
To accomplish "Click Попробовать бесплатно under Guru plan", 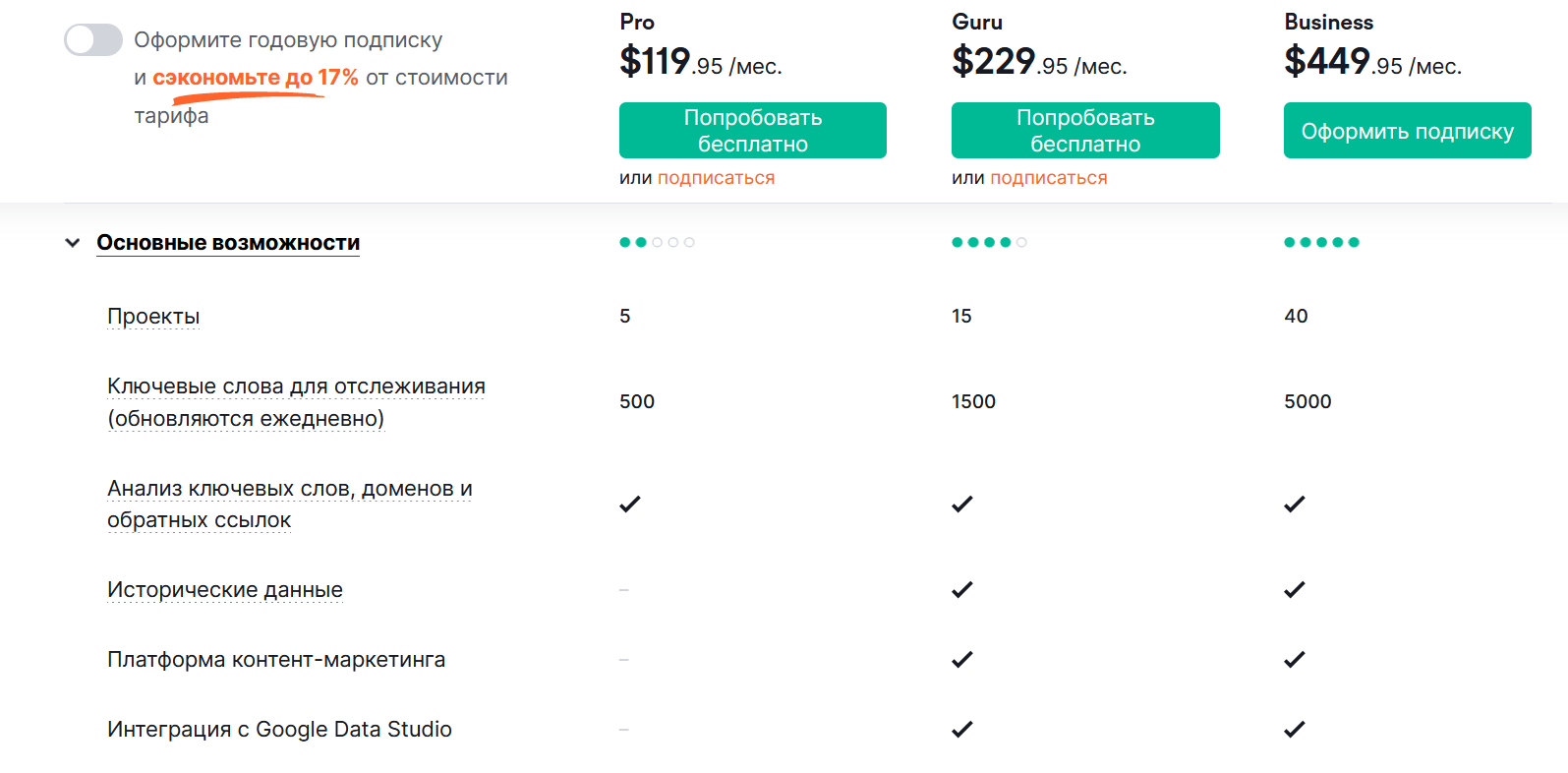I will coord(1085,131).
